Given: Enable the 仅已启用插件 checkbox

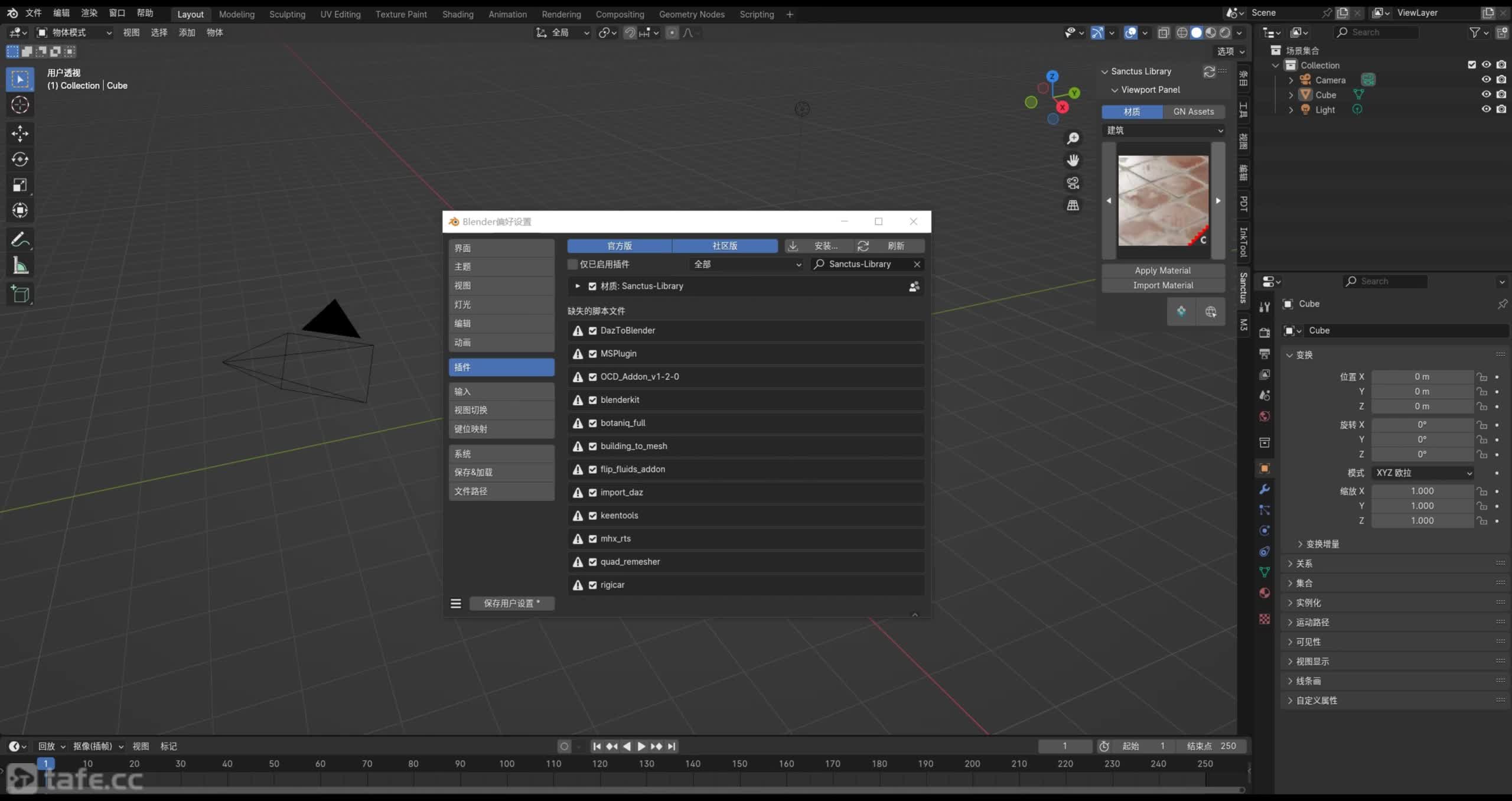Looking at the screenshot, I should pyautogui.click(x=572, y=264).
